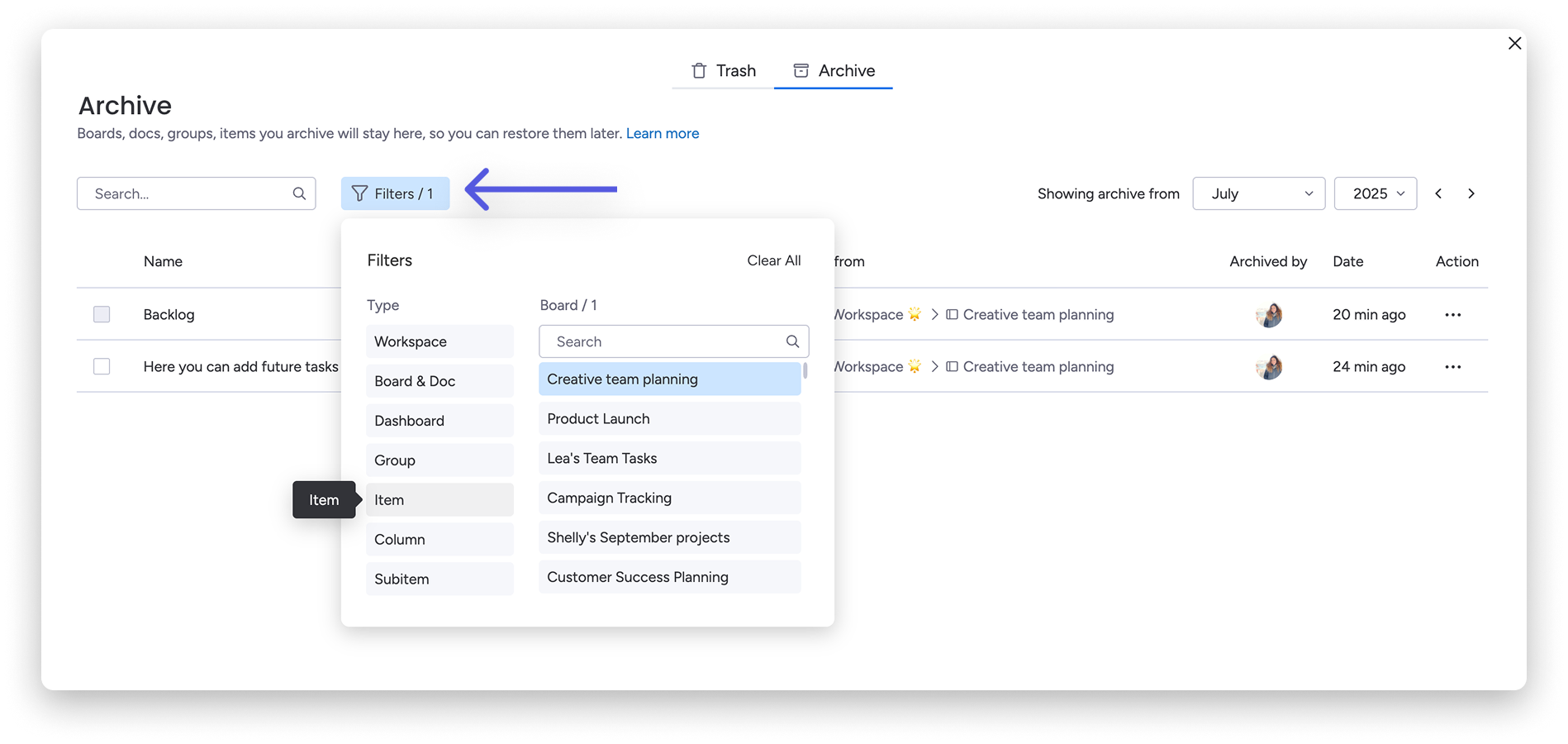
Task: Click the Archived by column header
Action: (x=1268, y=261)
